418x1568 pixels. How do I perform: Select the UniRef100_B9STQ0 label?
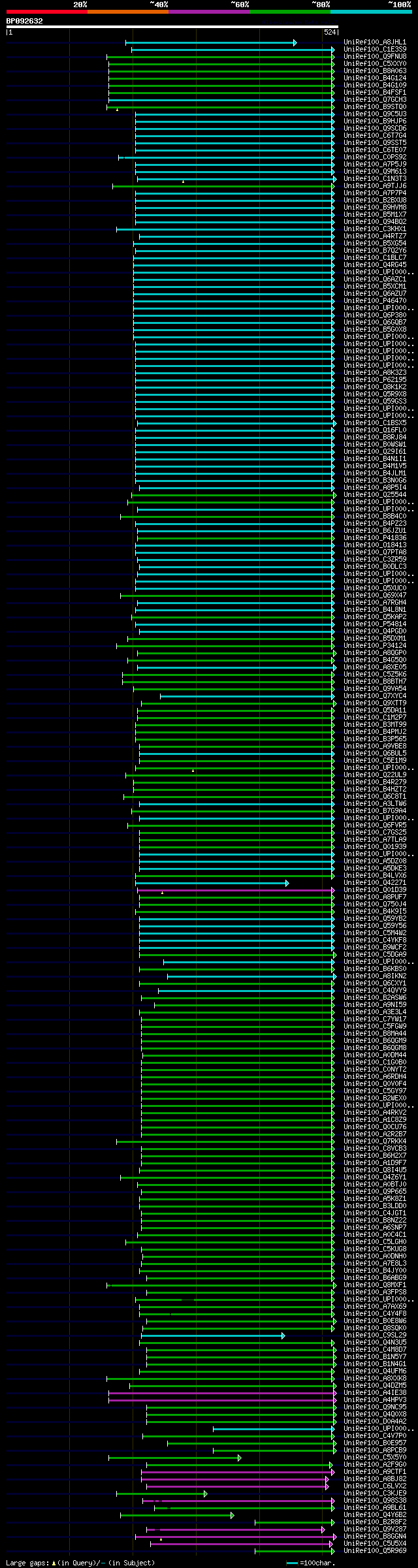tap(375, 107)
